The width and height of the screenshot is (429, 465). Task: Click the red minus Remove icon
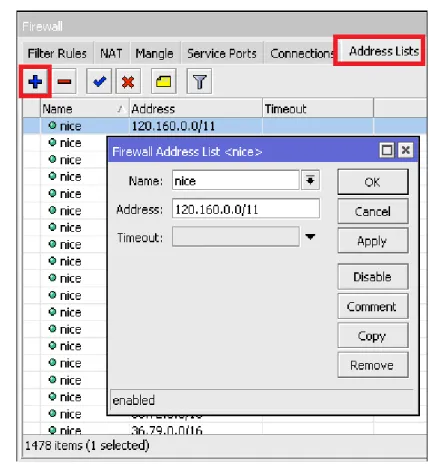[x=64, y=81]
